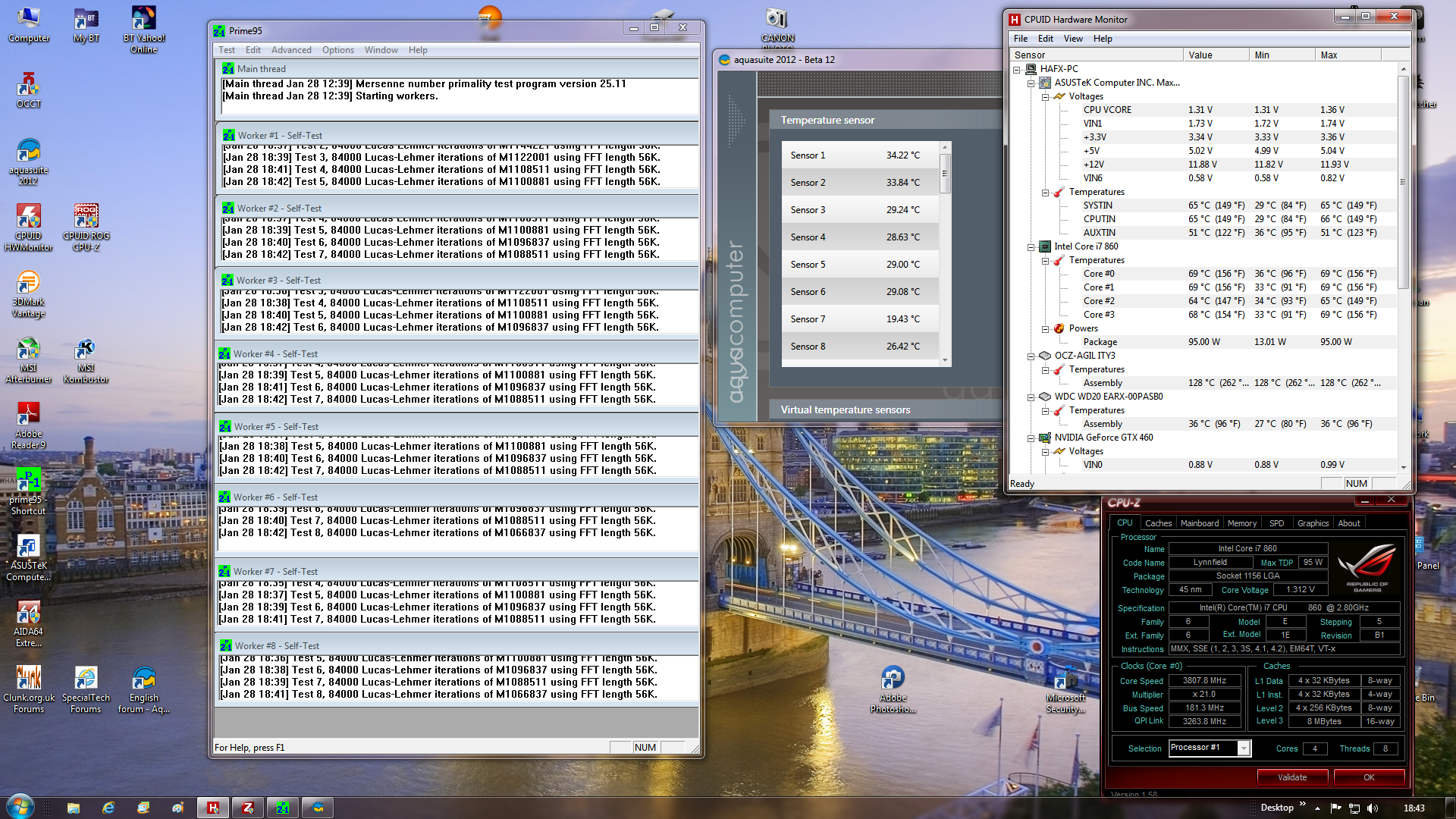Open Internet Explorer from the taskbar

[108, 808]
